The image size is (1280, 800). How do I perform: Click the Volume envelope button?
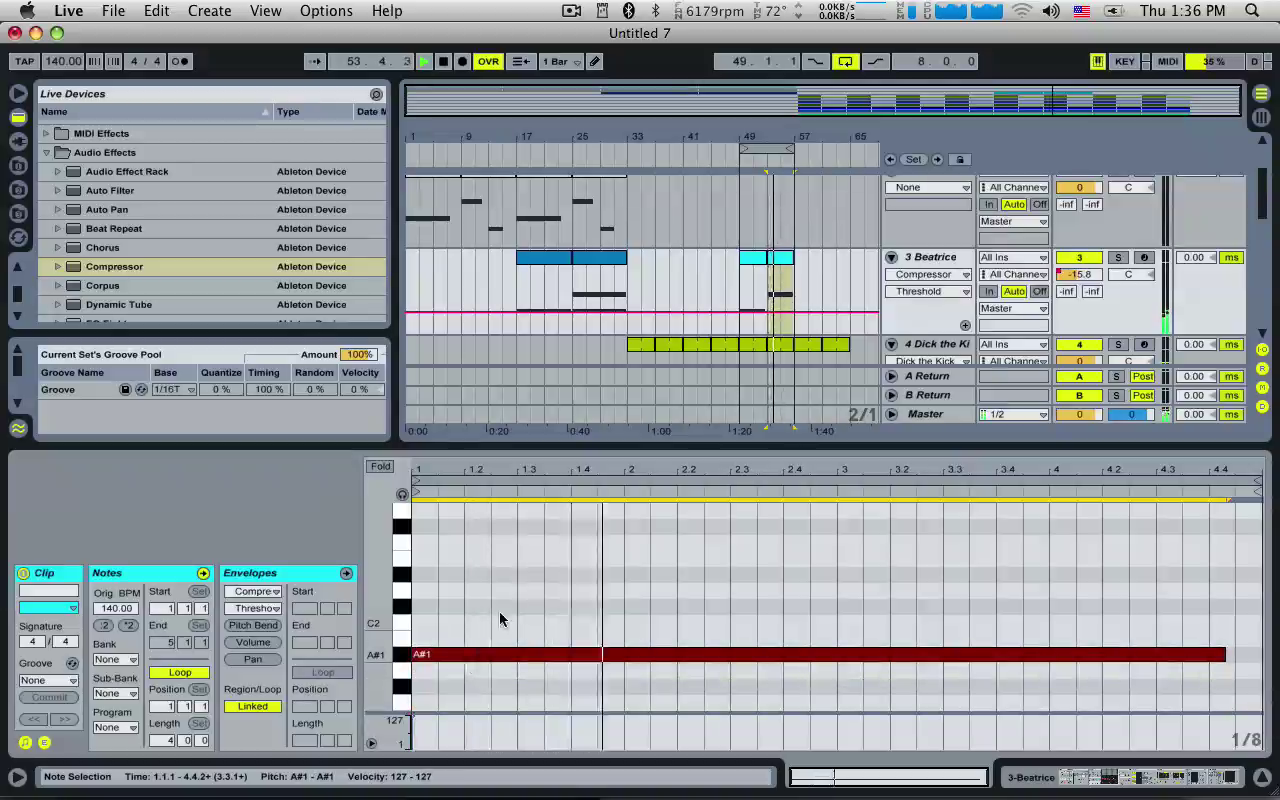coord(253,642)
